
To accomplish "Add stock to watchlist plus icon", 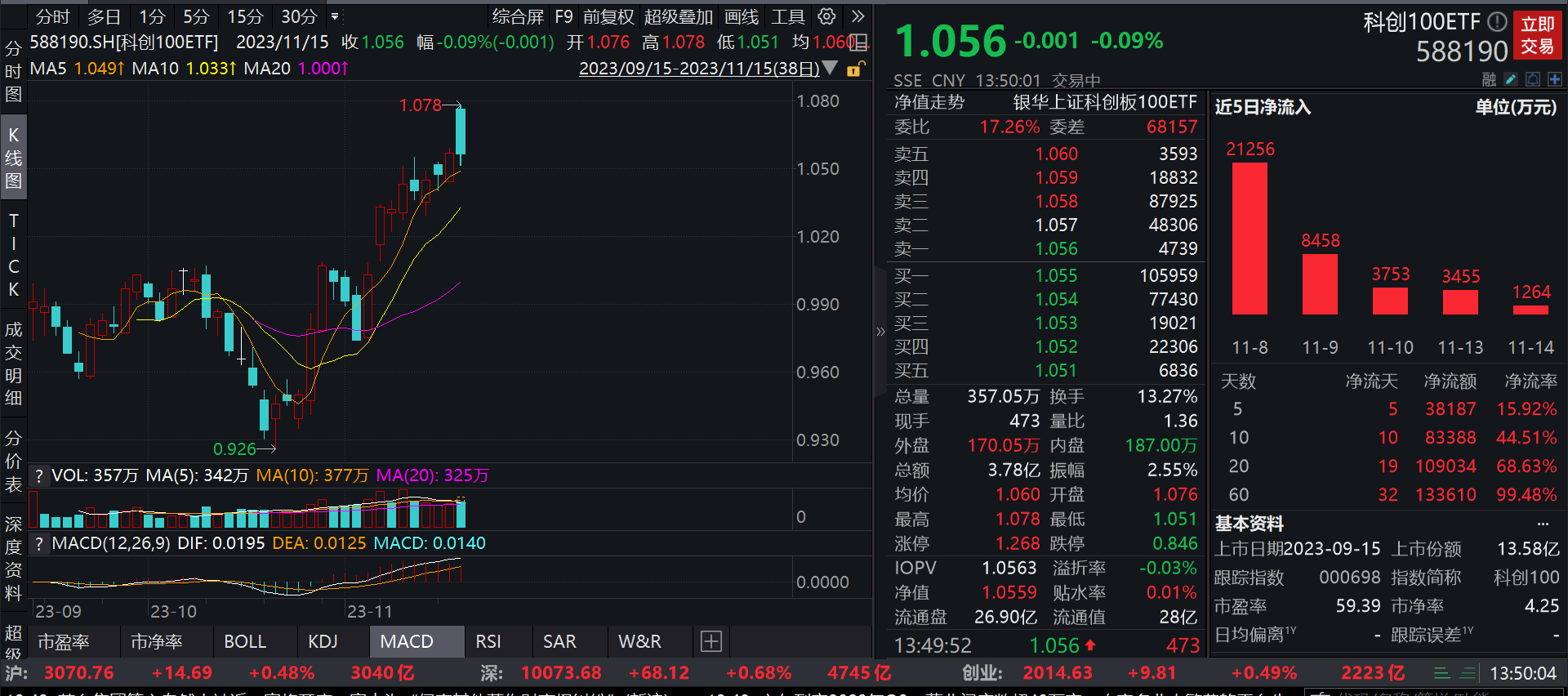I will [x=1554, y=79].
